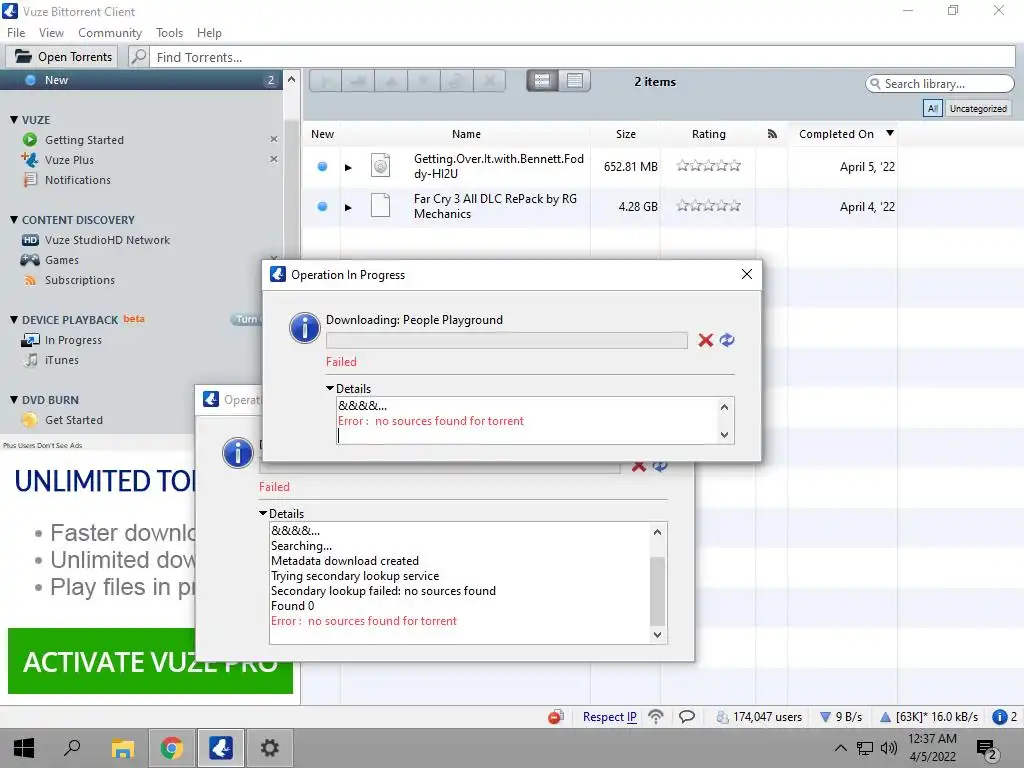
Task: Collapse the VUZE sidebar section
Action: 14,120
